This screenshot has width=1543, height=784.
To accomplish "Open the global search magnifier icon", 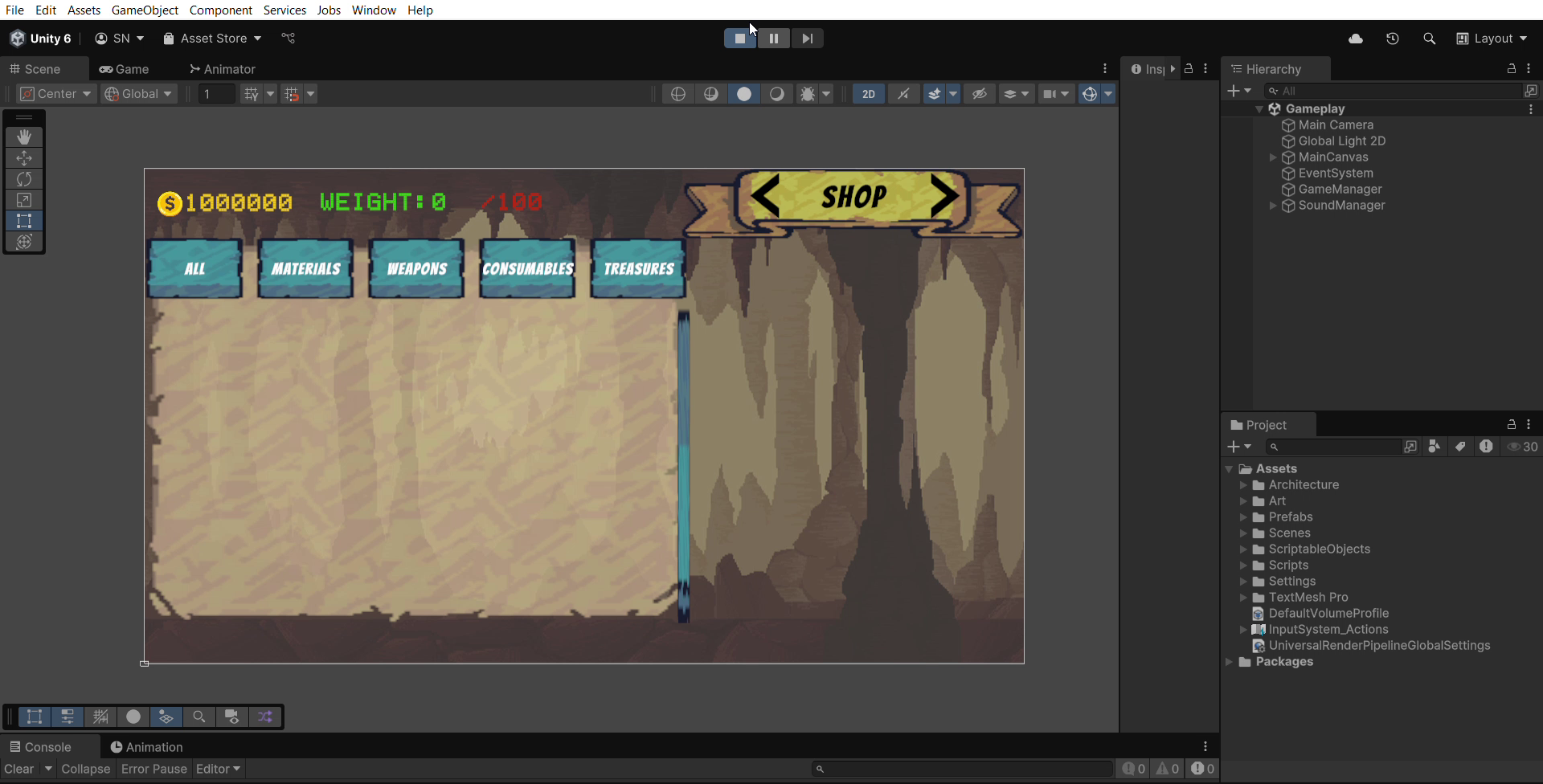I will (x=1429, y=39).
